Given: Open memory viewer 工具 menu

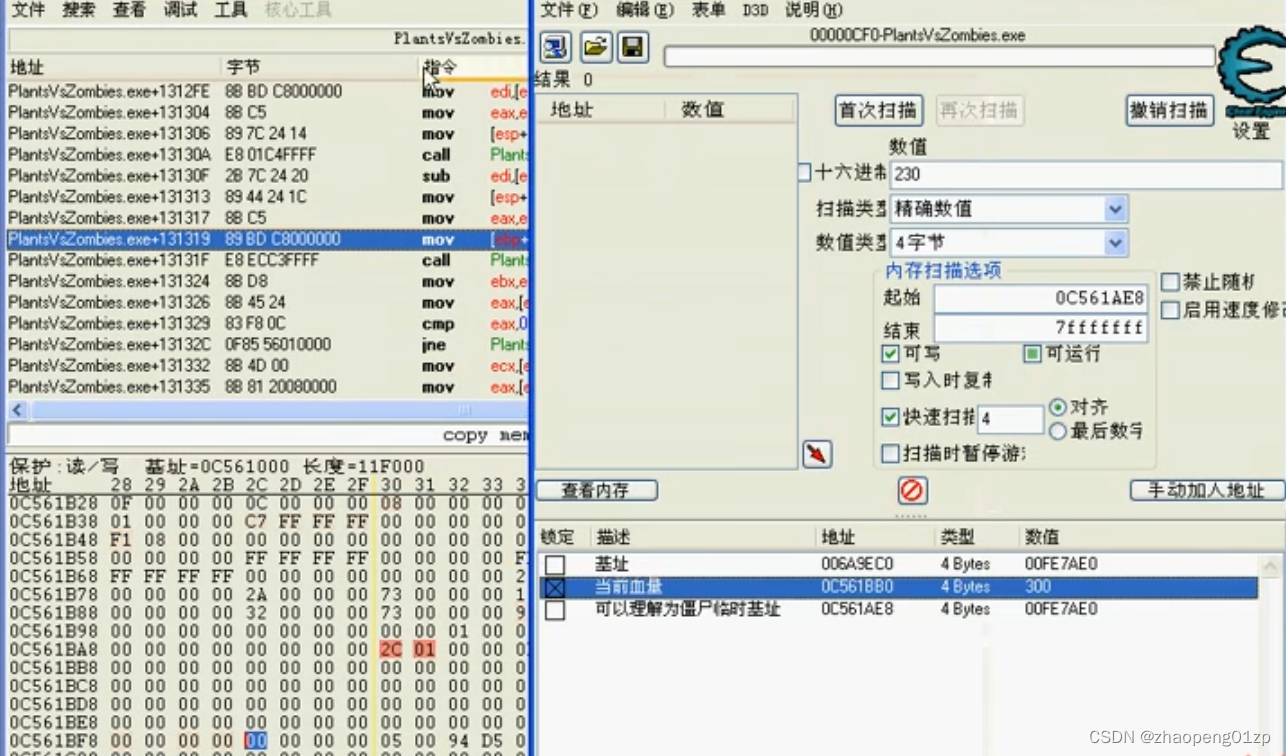Looking at the screenshot, I should coord(231,10).
